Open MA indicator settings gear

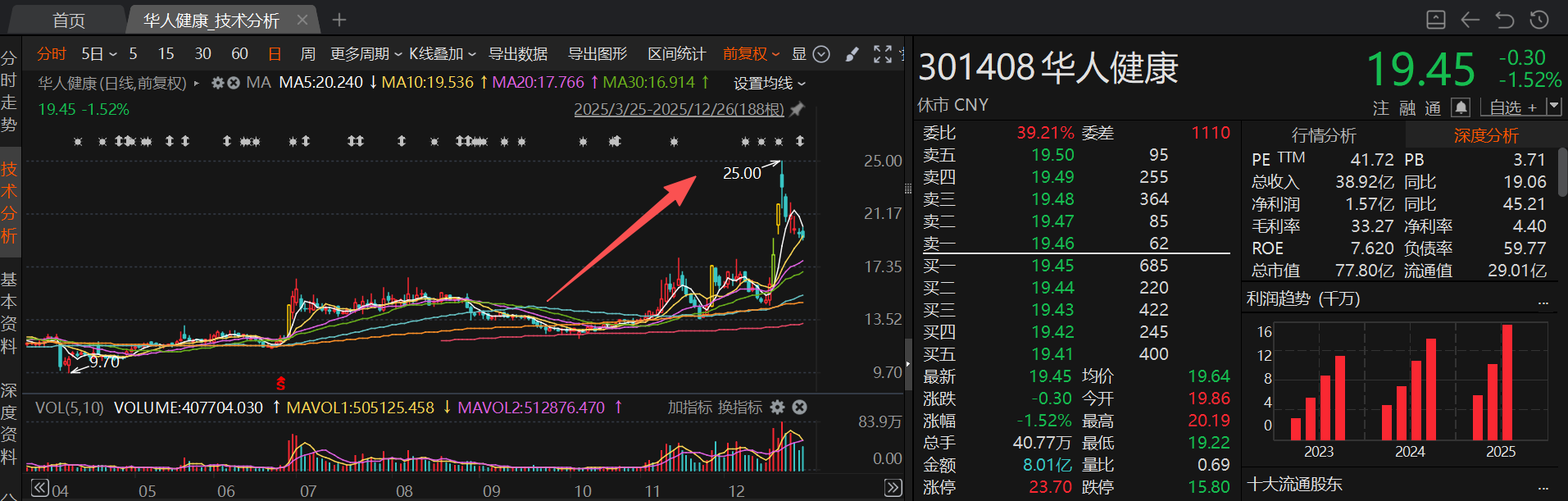[x=217, y=83]
